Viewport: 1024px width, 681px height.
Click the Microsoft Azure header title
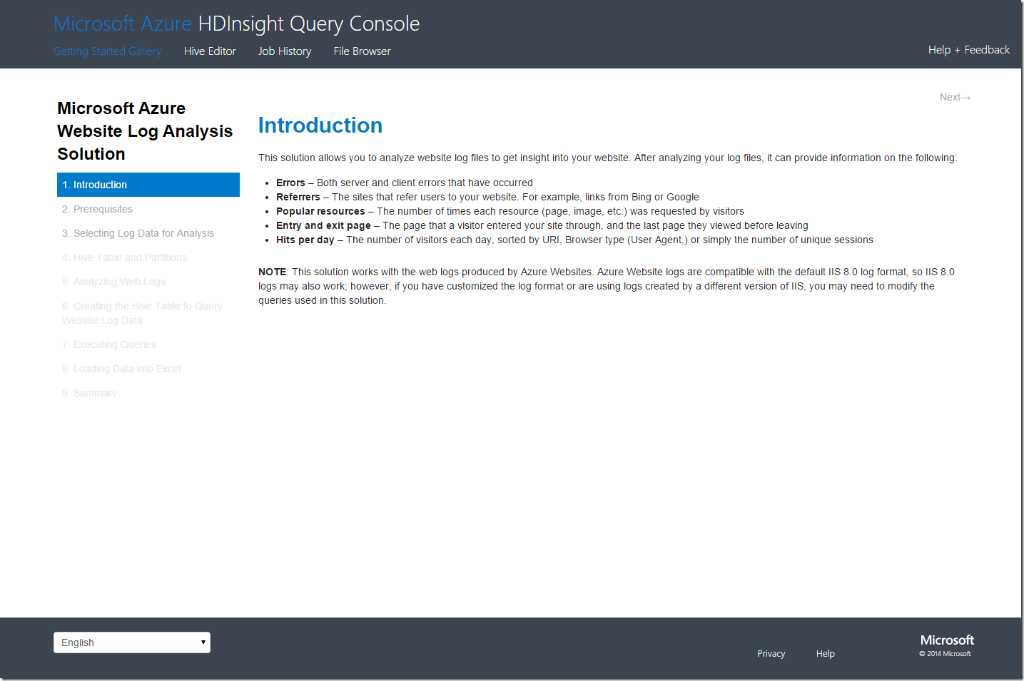(x=122, y=24)
